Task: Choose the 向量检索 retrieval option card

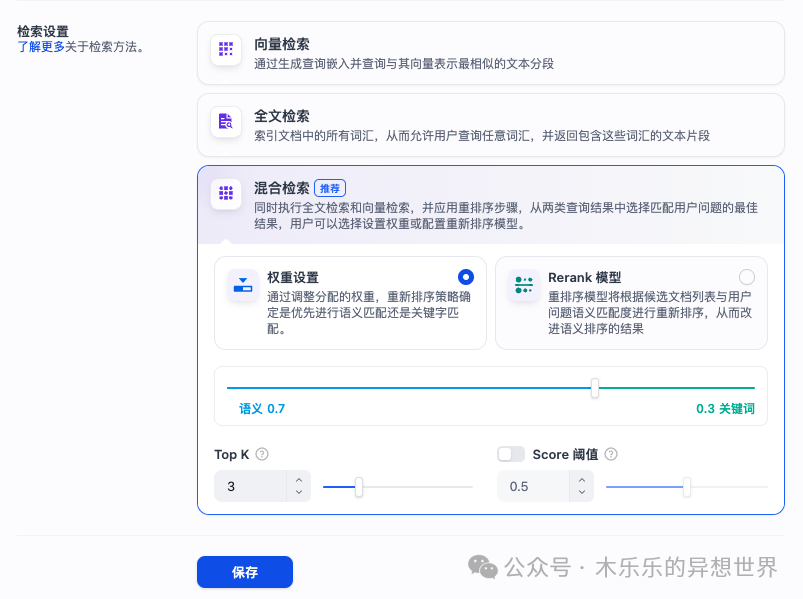Action: (x=491, y=53)
